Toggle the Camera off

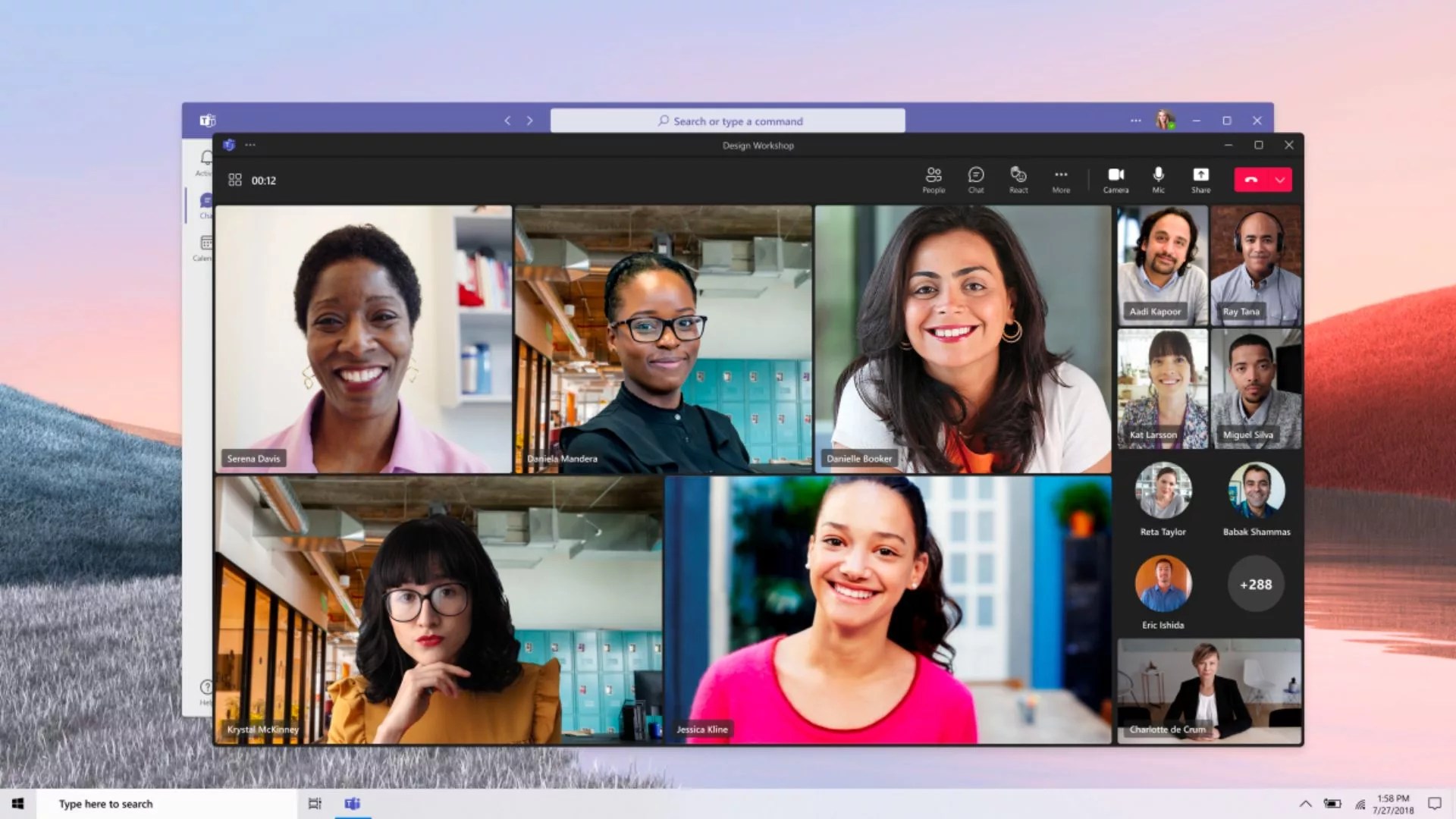[1116, 180]
